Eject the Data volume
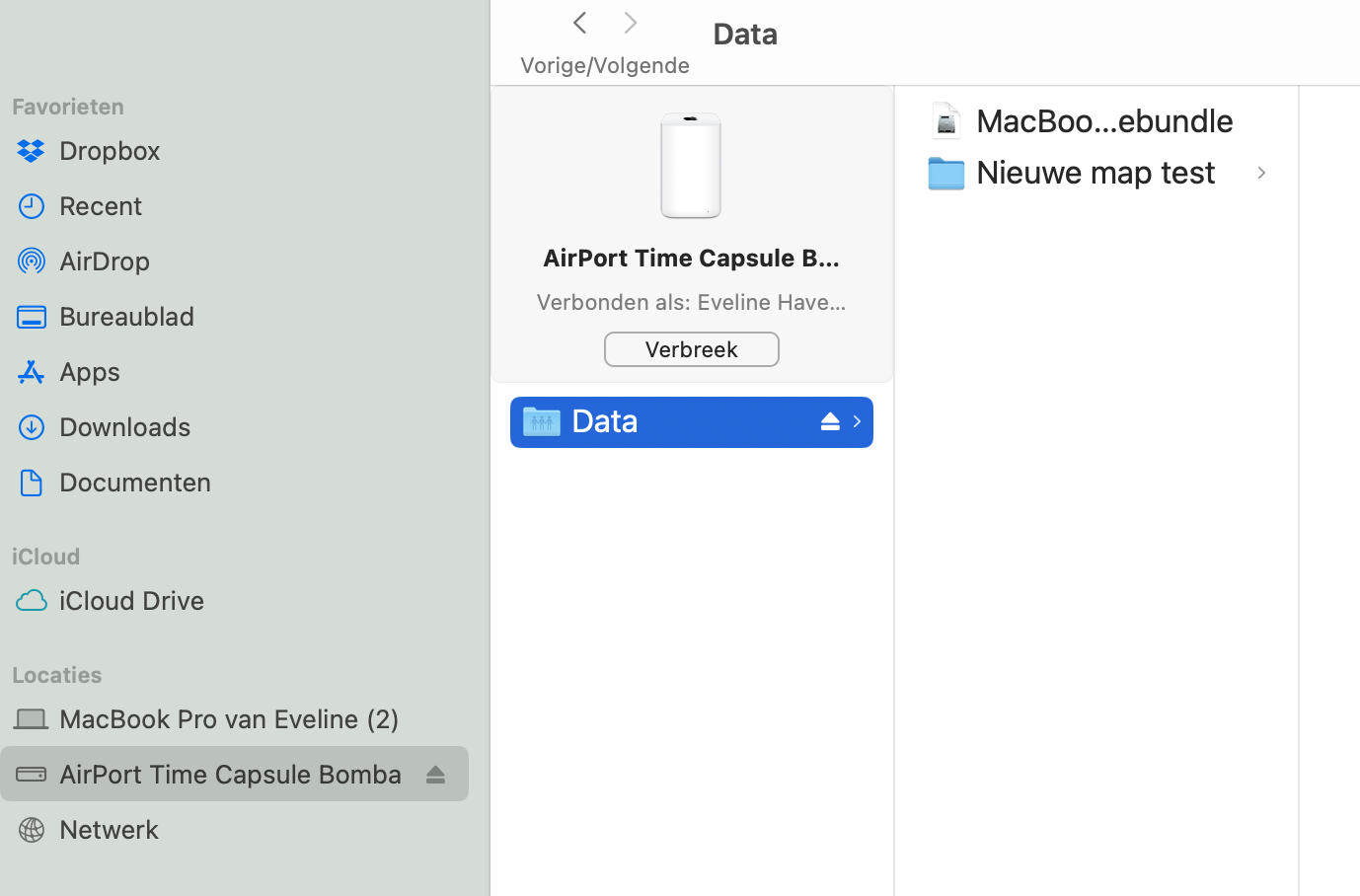Image resolution: width=1360 pixels, height=896 pixels. coord(829,421)
